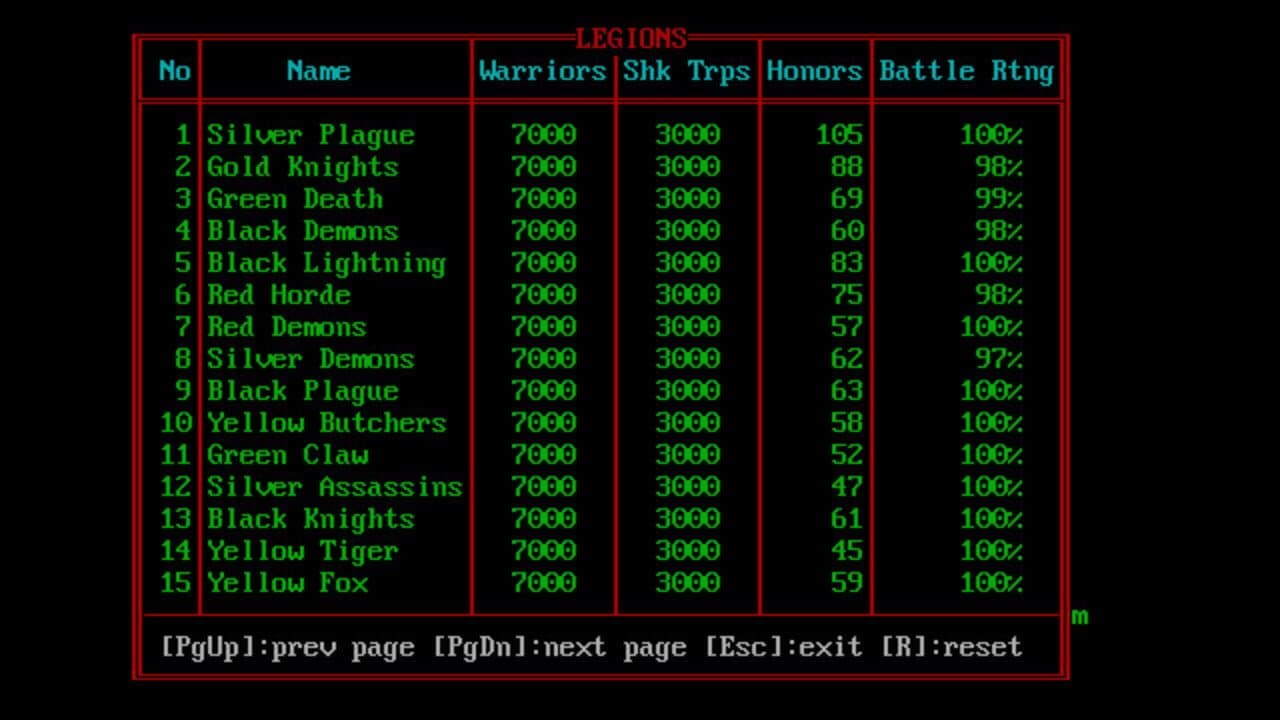1280x720 pixels.
Task: Click the Shk Trps column header
Action: click(687, 71)
